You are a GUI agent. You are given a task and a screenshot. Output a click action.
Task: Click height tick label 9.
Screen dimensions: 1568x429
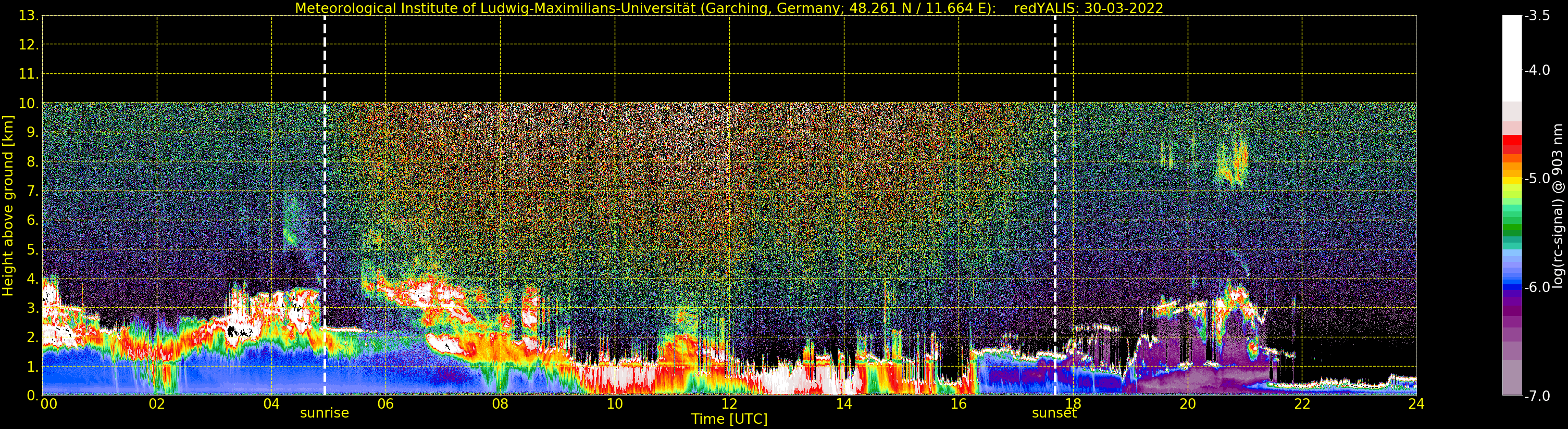[33, 133]
